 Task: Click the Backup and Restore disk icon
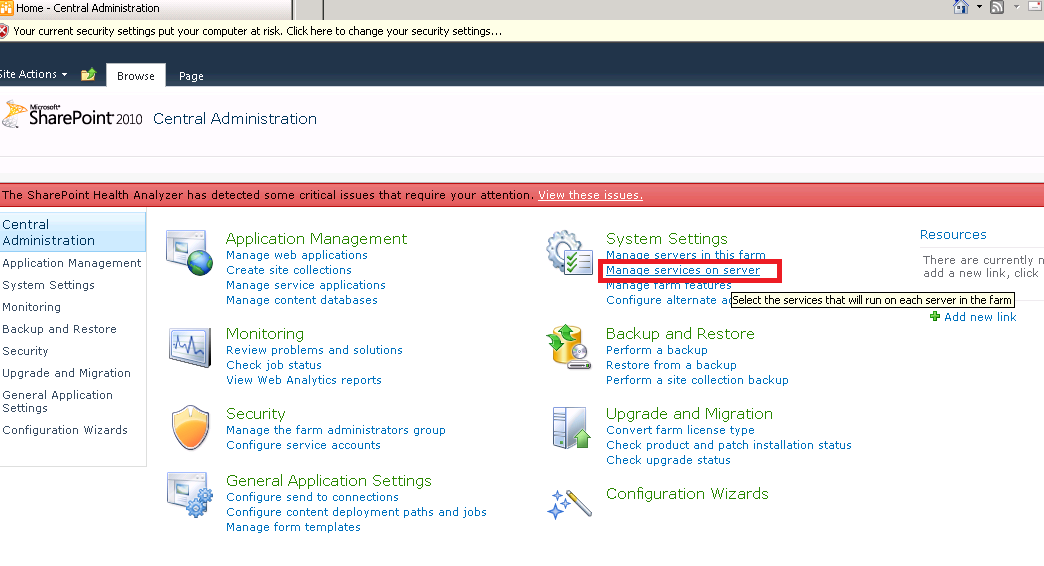point(569,347)
